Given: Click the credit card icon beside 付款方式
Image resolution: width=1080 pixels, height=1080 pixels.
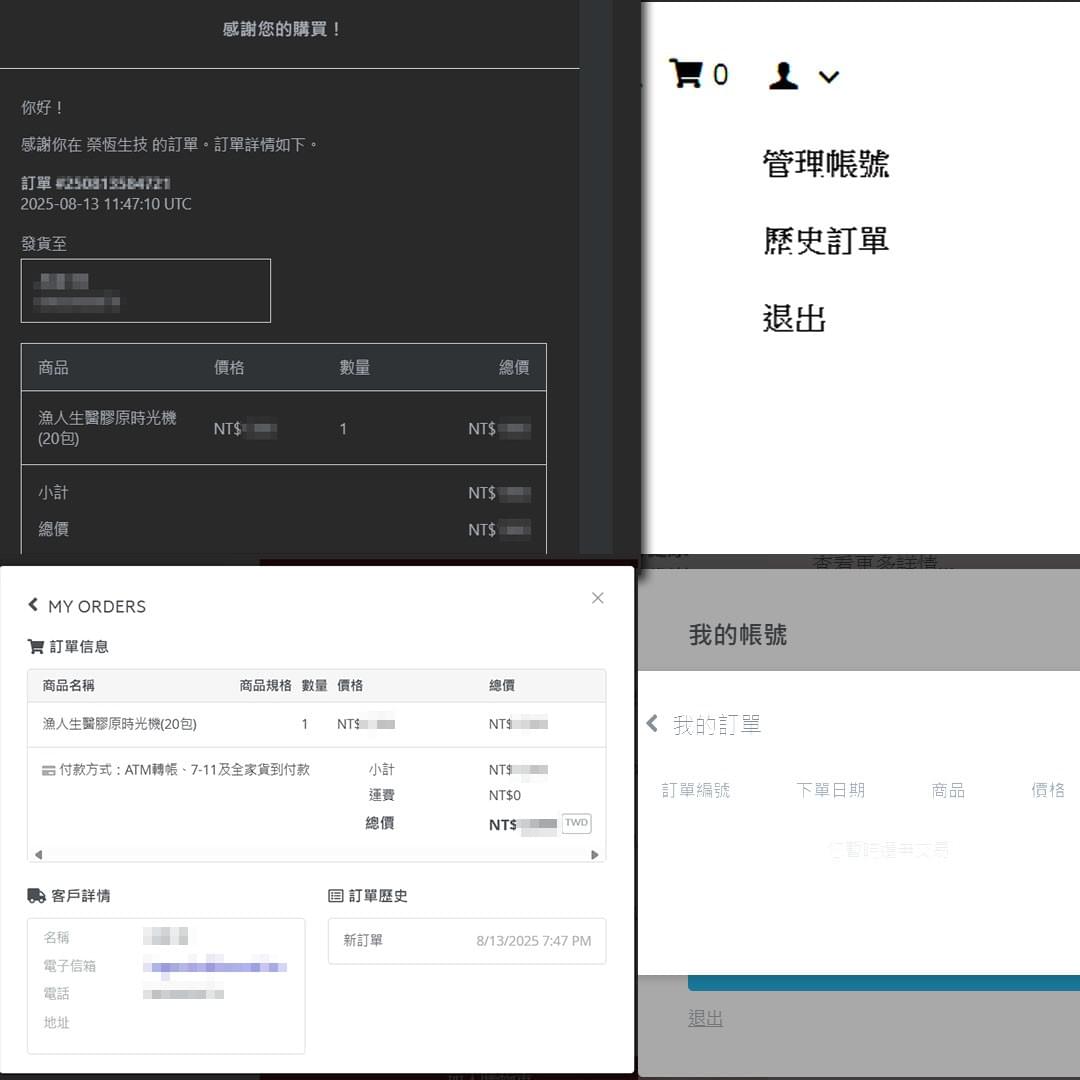Looking at the screenshot, I should 48,770.
